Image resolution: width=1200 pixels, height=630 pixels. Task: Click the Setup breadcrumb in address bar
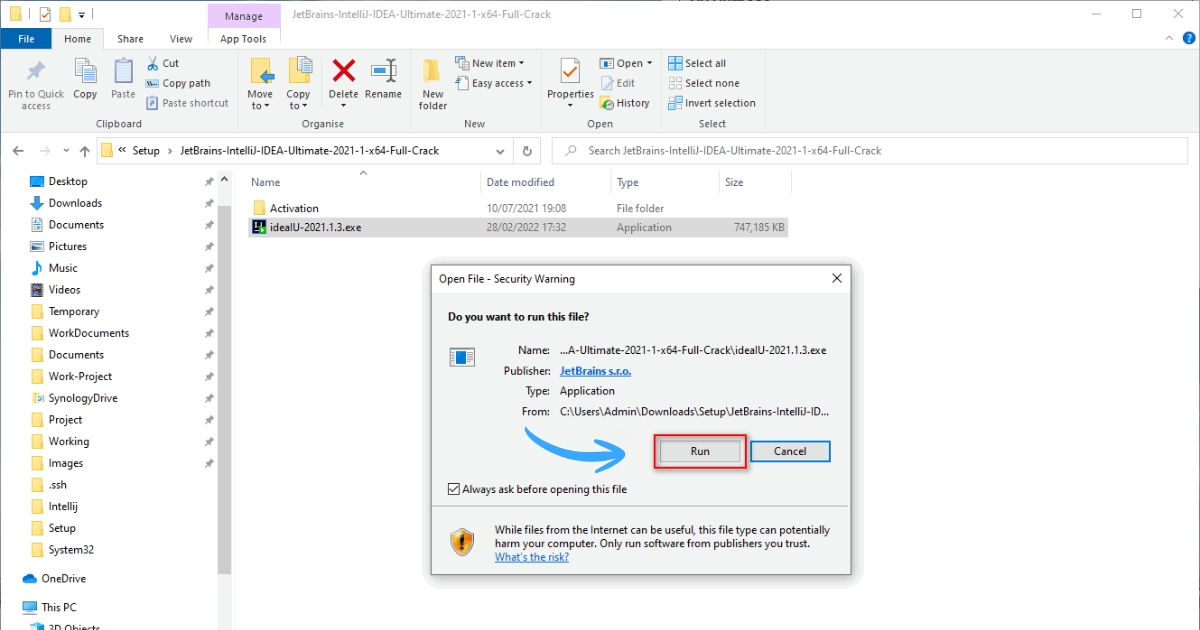click(x=146, y=151)
